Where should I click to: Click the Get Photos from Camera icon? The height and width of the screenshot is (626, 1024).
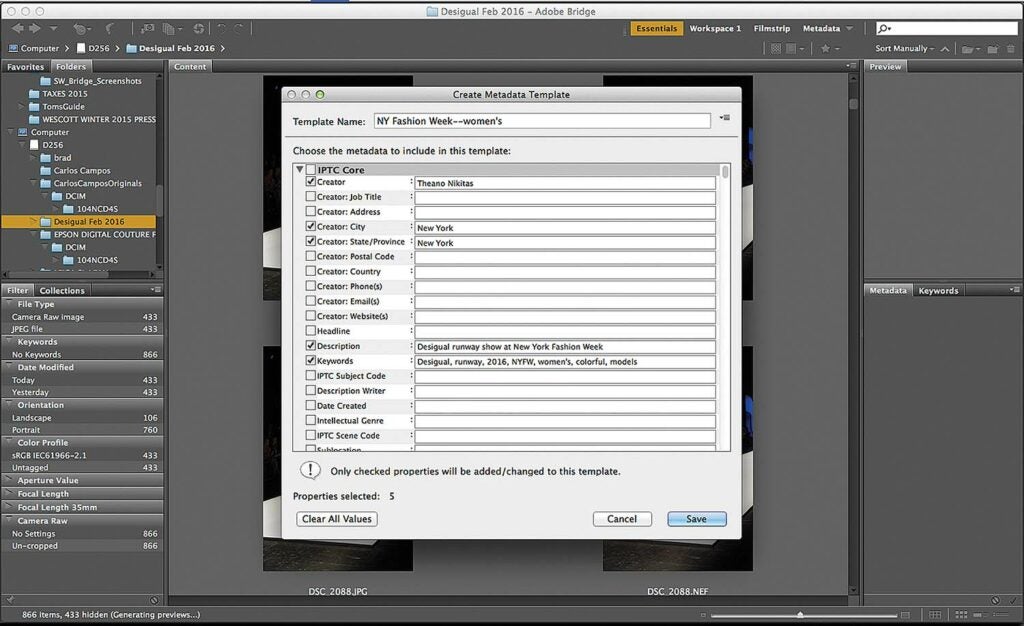(x=148, y=29)
